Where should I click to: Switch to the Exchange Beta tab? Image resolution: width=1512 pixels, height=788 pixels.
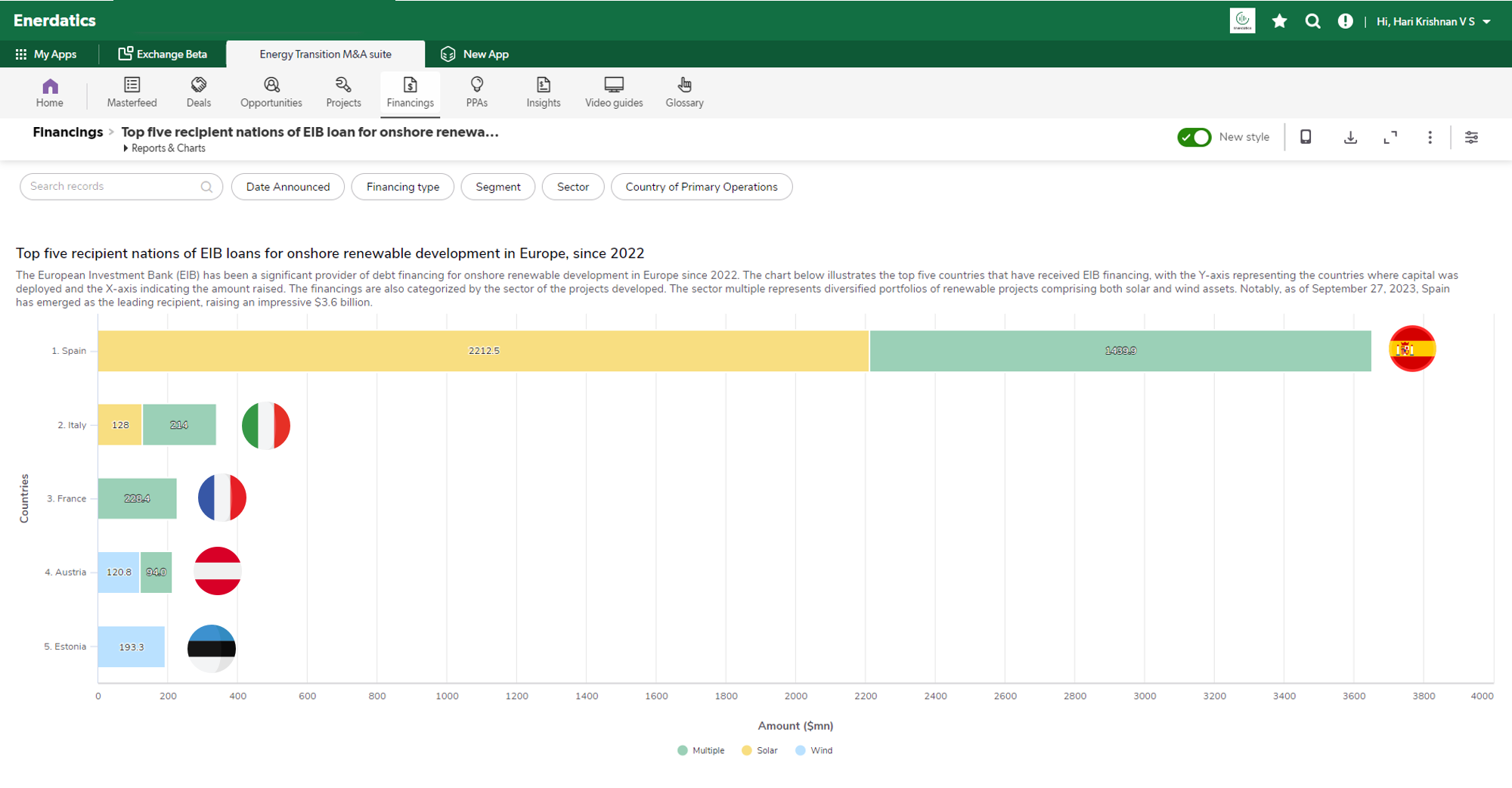163,54
